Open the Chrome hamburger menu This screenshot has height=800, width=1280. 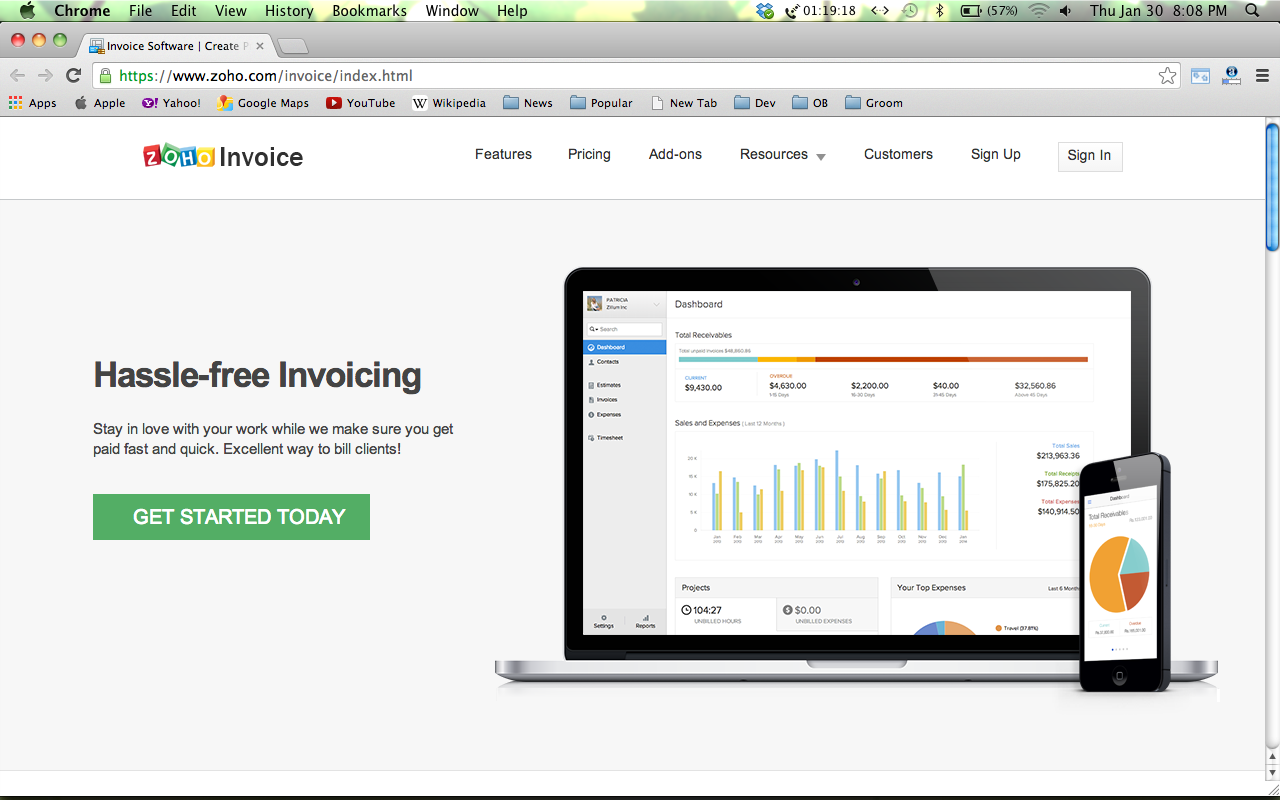tap(1262, 76)
